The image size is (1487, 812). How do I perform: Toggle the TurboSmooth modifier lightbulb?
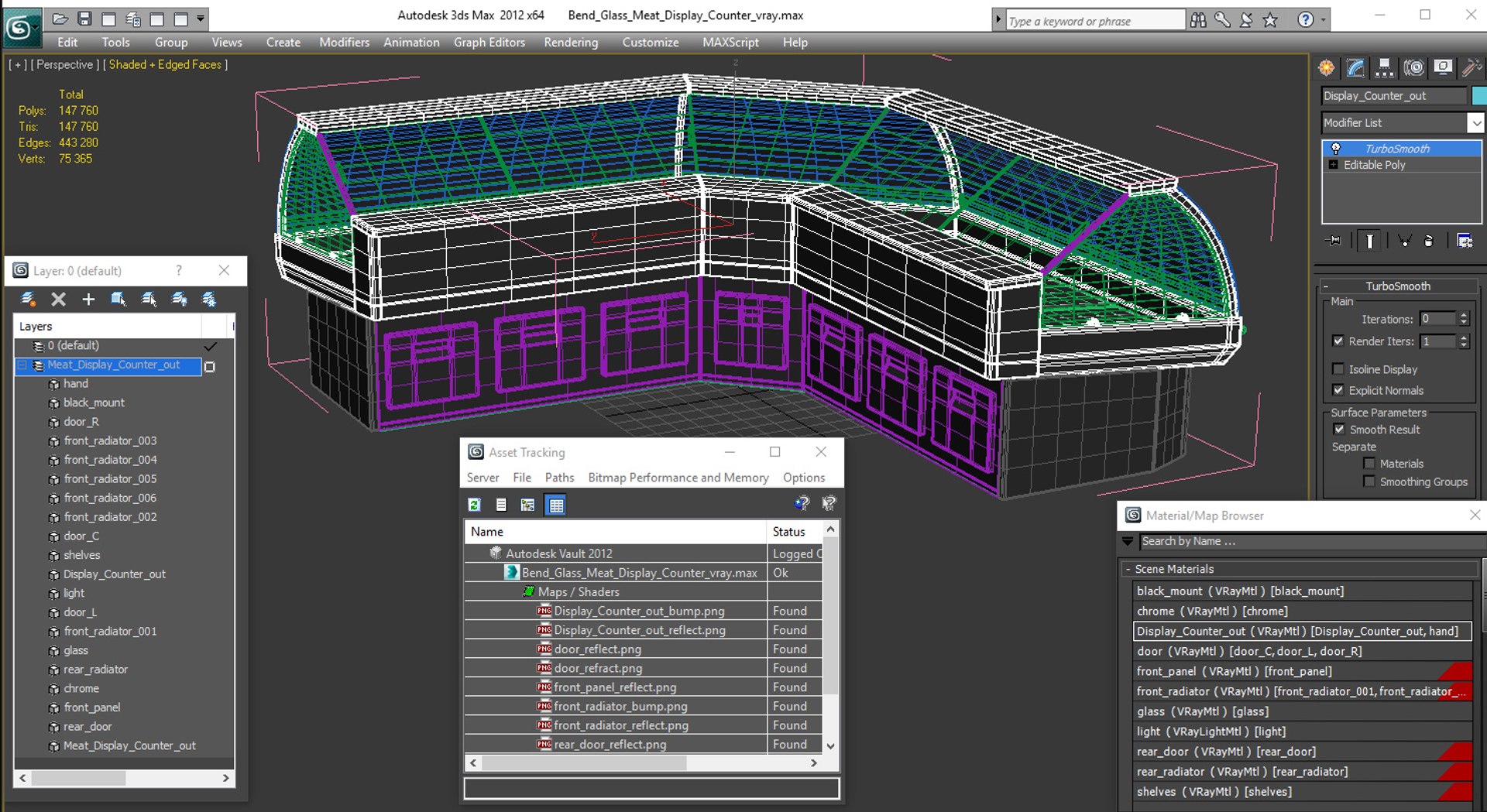(1336, 149)
